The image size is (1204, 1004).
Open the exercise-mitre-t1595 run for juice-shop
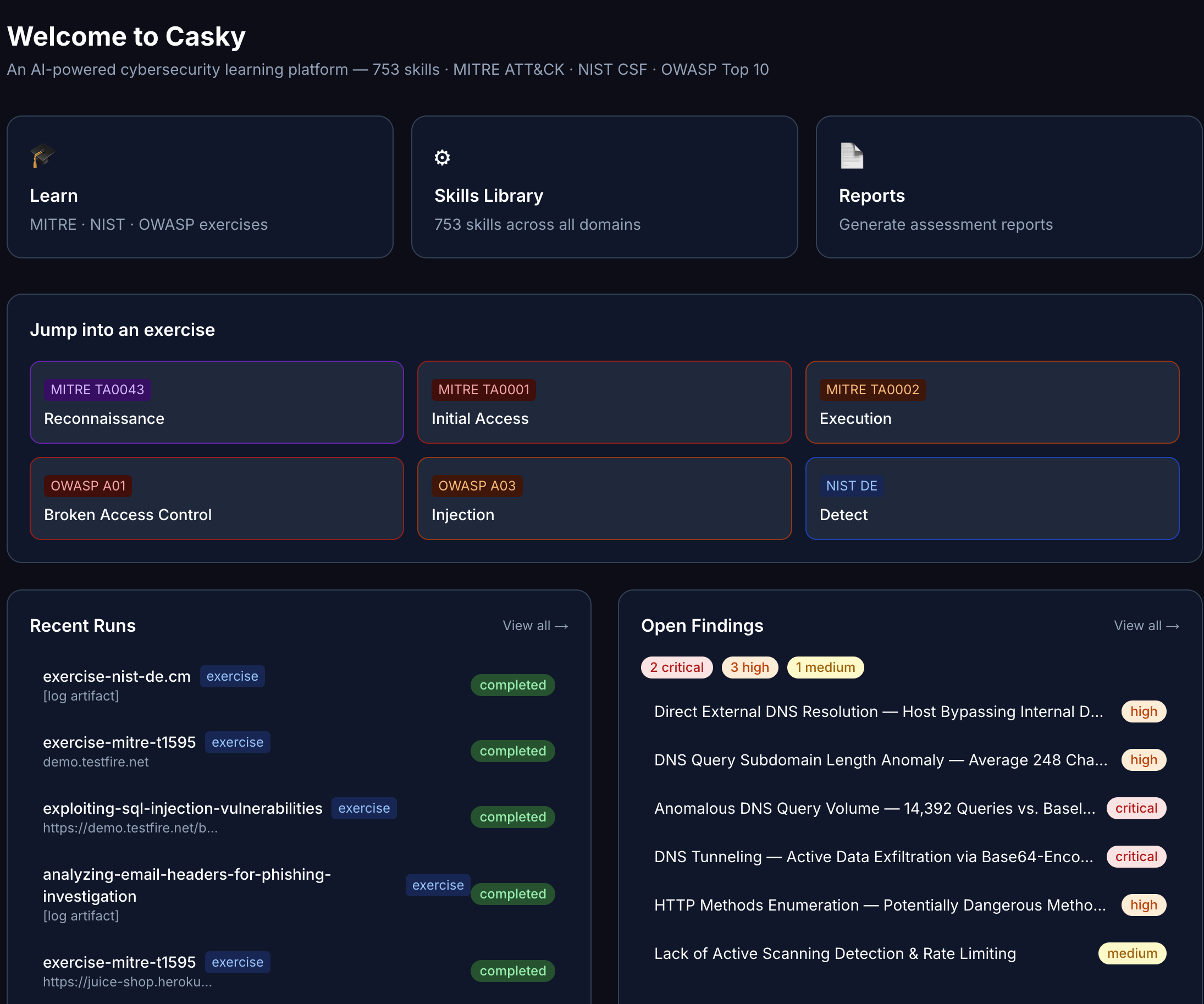pyautogui.click(x=299, y=971)
